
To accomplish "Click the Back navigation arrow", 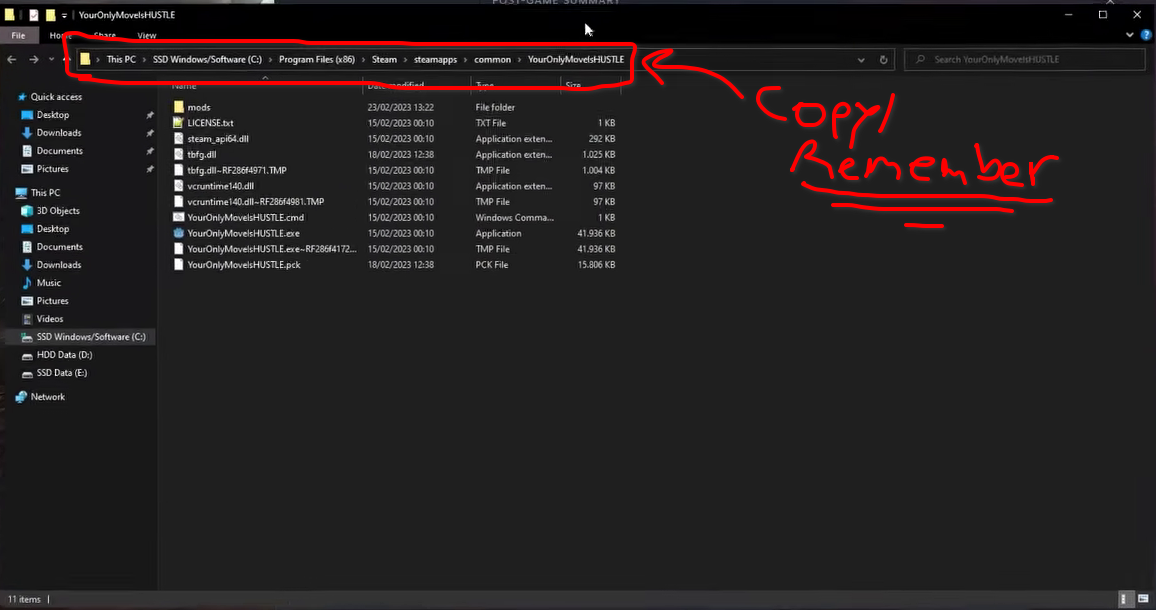I will [x=12, y=59].
